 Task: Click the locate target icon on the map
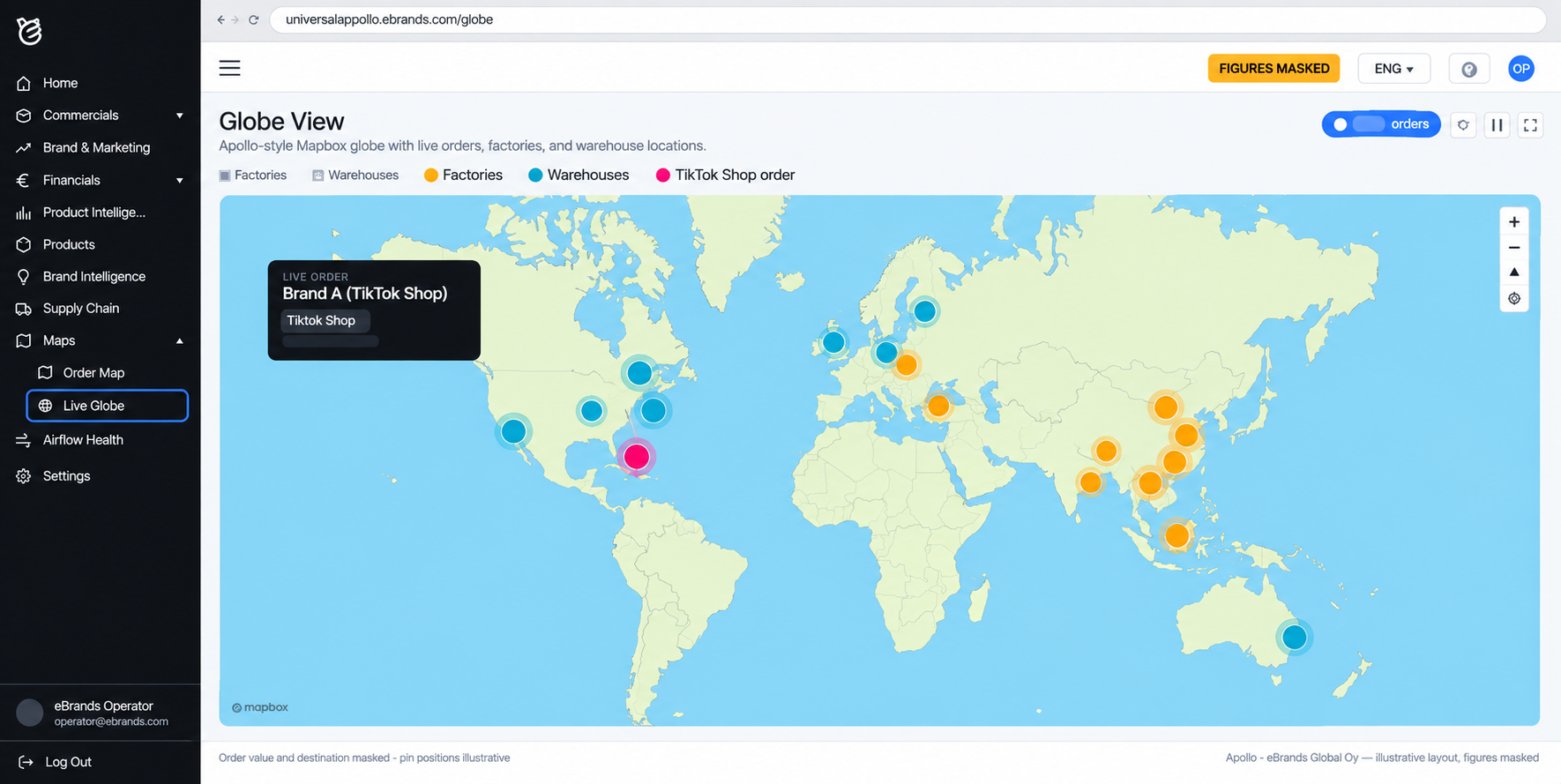1514,298
